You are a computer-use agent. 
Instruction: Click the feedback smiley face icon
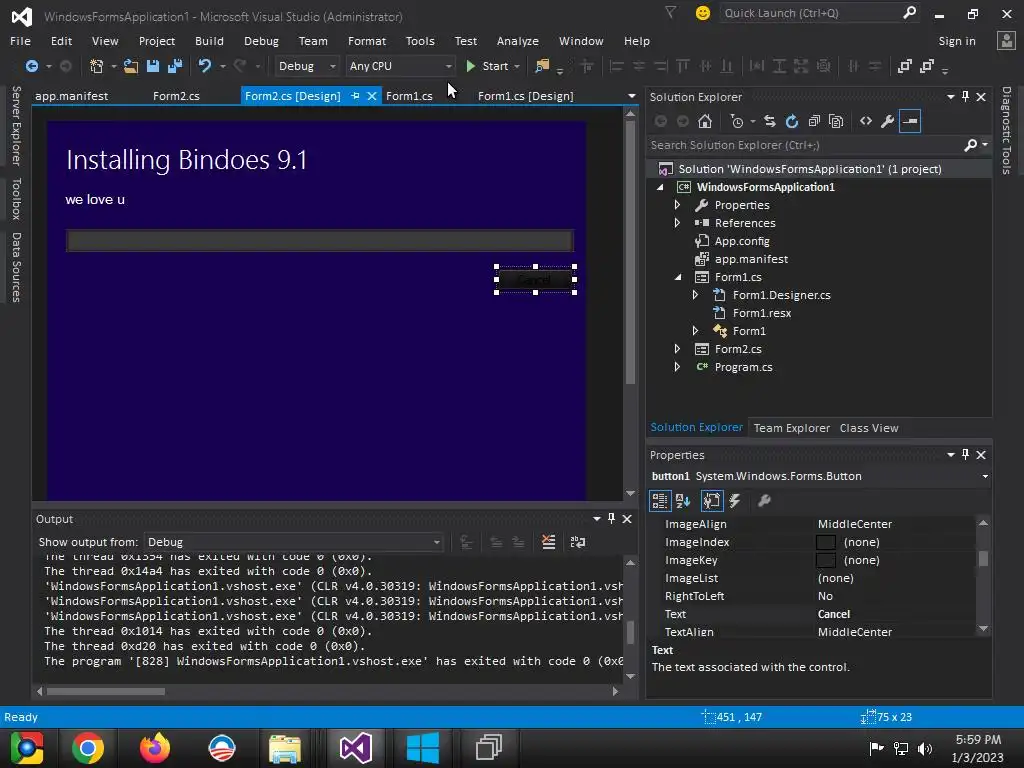click(x=703, y=13)
